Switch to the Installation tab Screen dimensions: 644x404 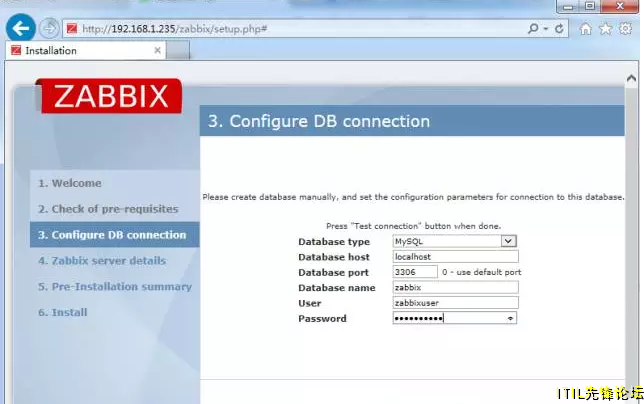86,50
